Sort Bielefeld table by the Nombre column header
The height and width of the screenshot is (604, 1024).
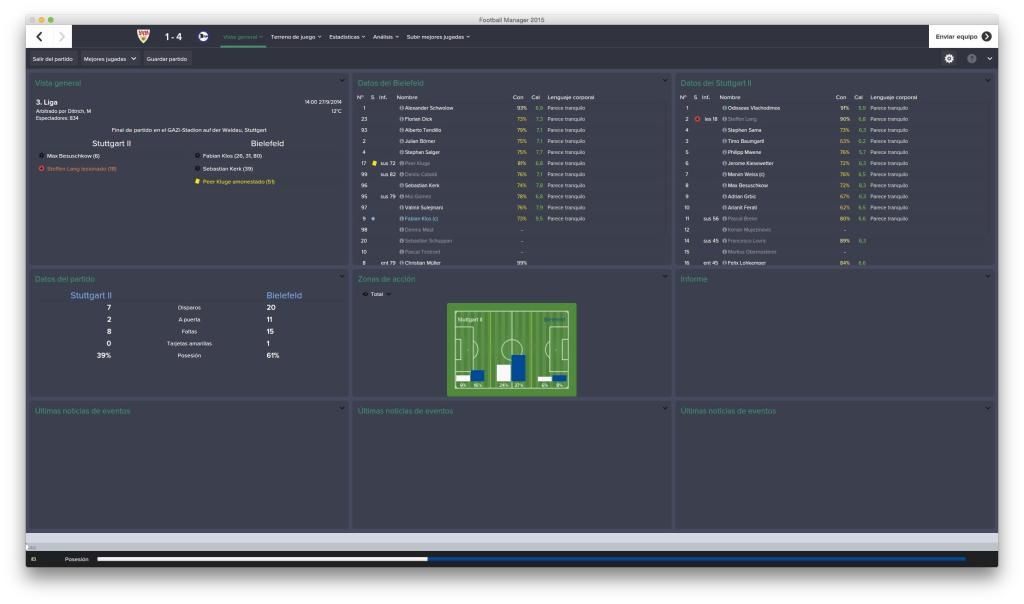[407, 97]
